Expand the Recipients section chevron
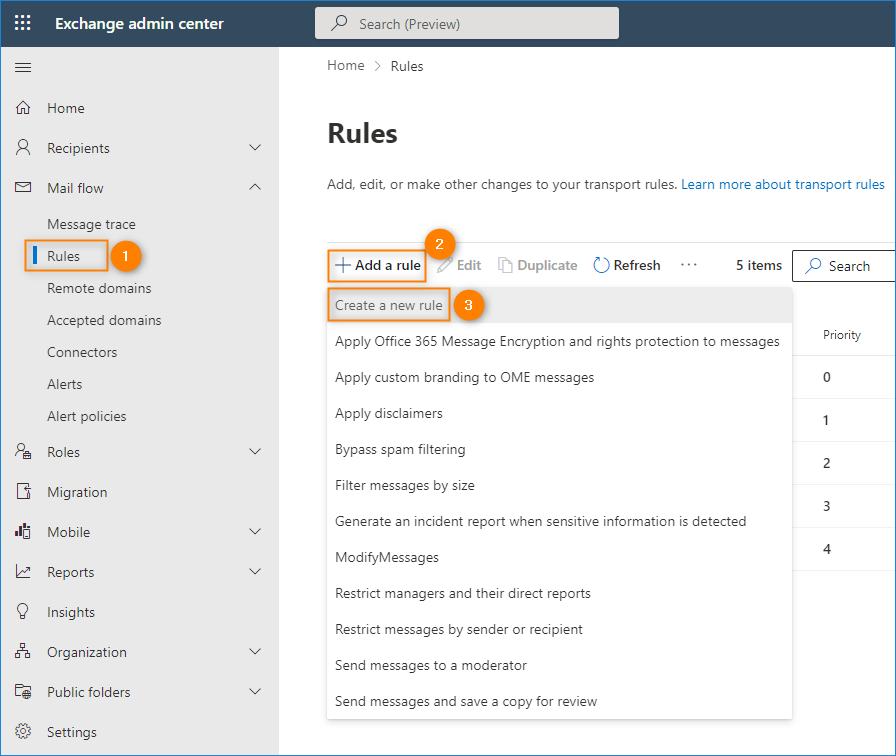 tap(255, 148)
